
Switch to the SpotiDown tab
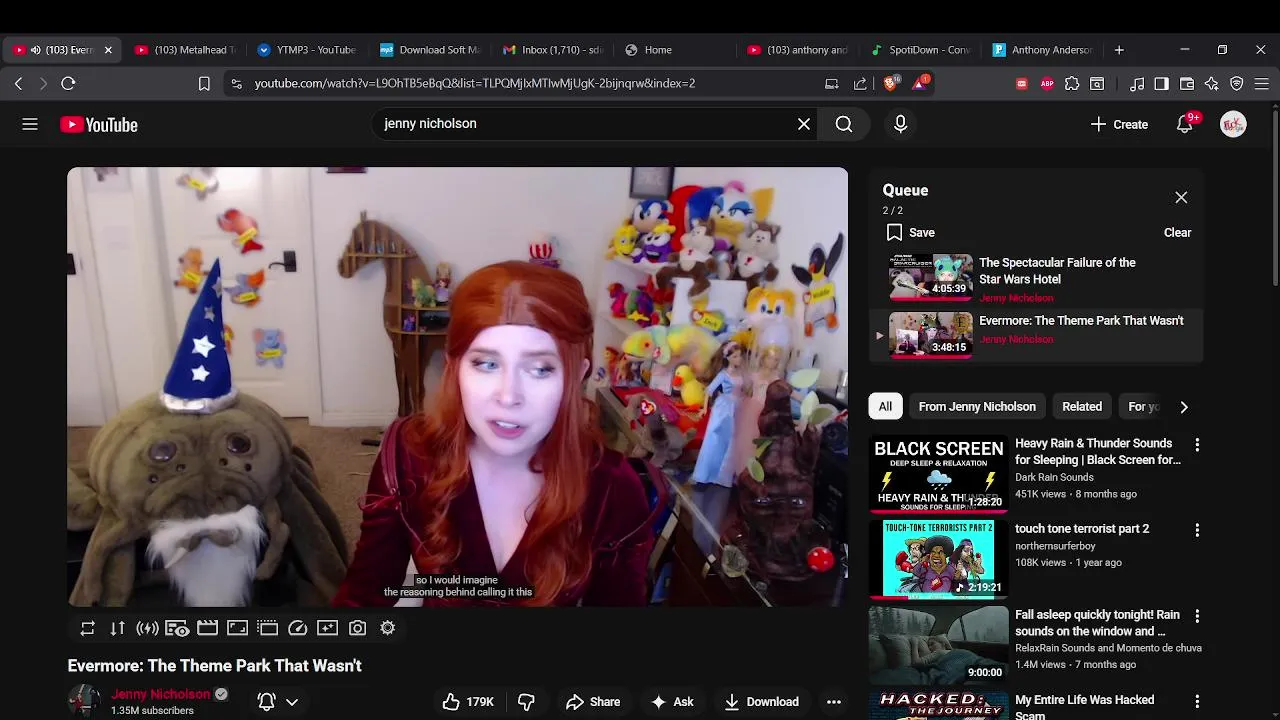(x=920, y=50)
